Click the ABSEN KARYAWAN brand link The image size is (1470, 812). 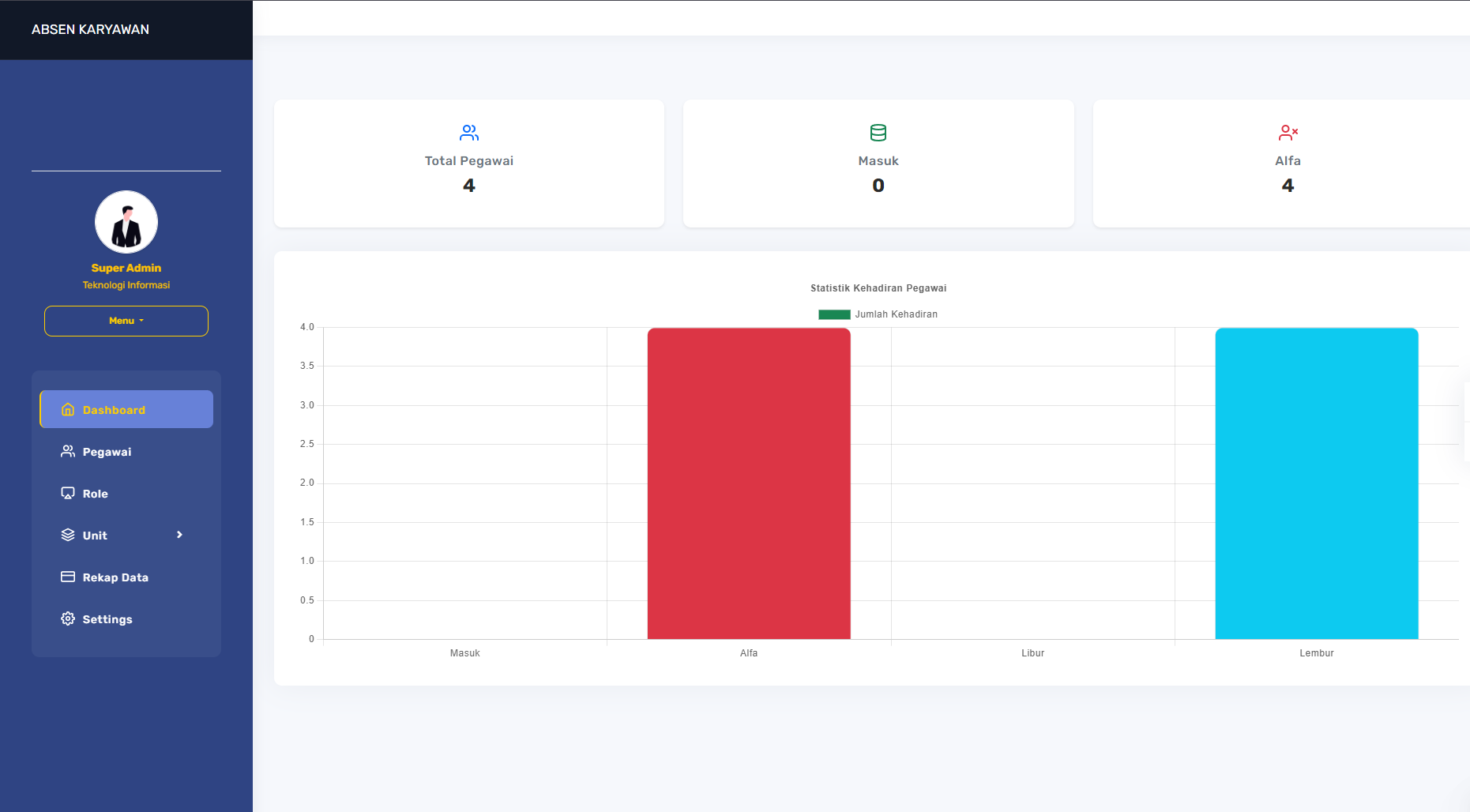[90, 29]
